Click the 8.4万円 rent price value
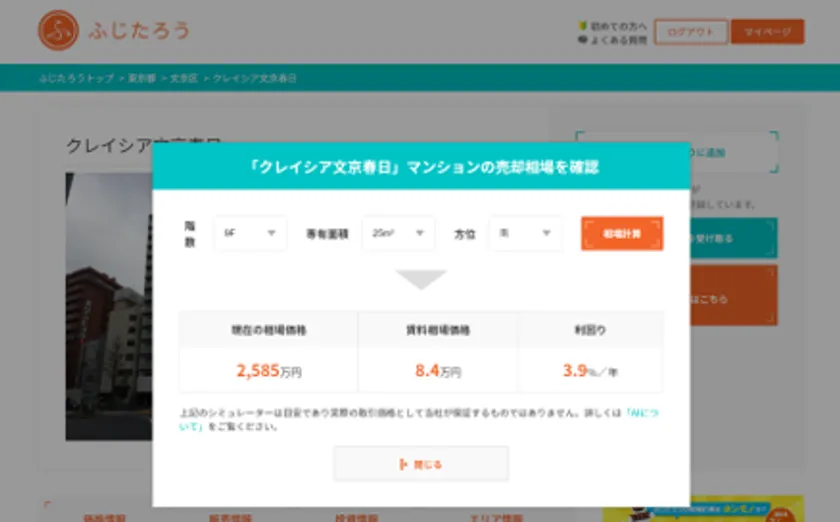Screen dimensions: 840x522 tap(438, 370)
